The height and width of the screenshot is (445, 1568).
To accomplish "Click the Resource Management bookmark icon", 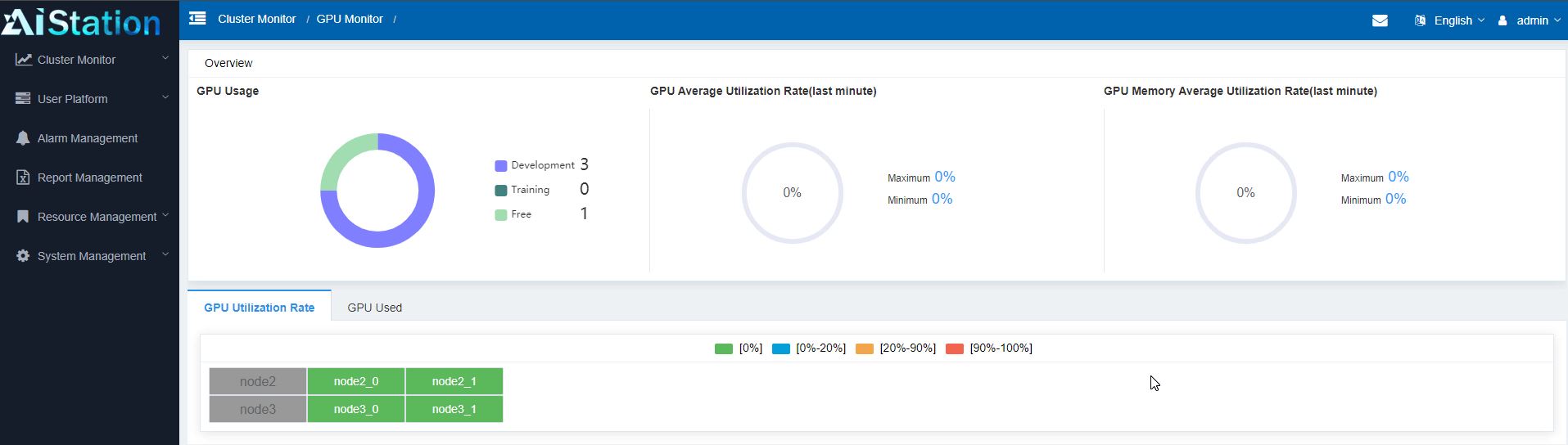I will tap(23, 217).
